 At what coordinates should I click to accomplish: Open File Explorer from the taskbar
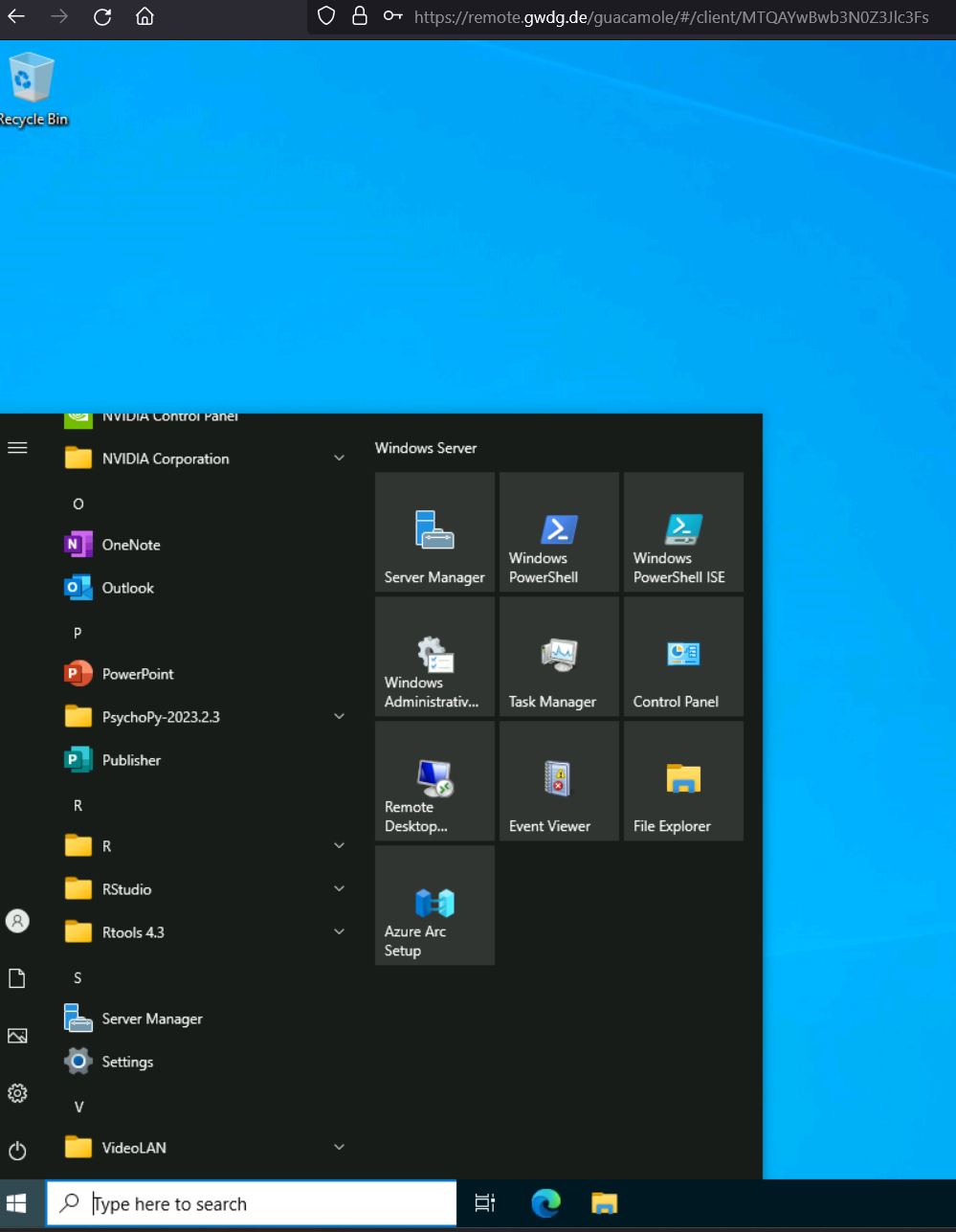click(x=604, y=1204)
